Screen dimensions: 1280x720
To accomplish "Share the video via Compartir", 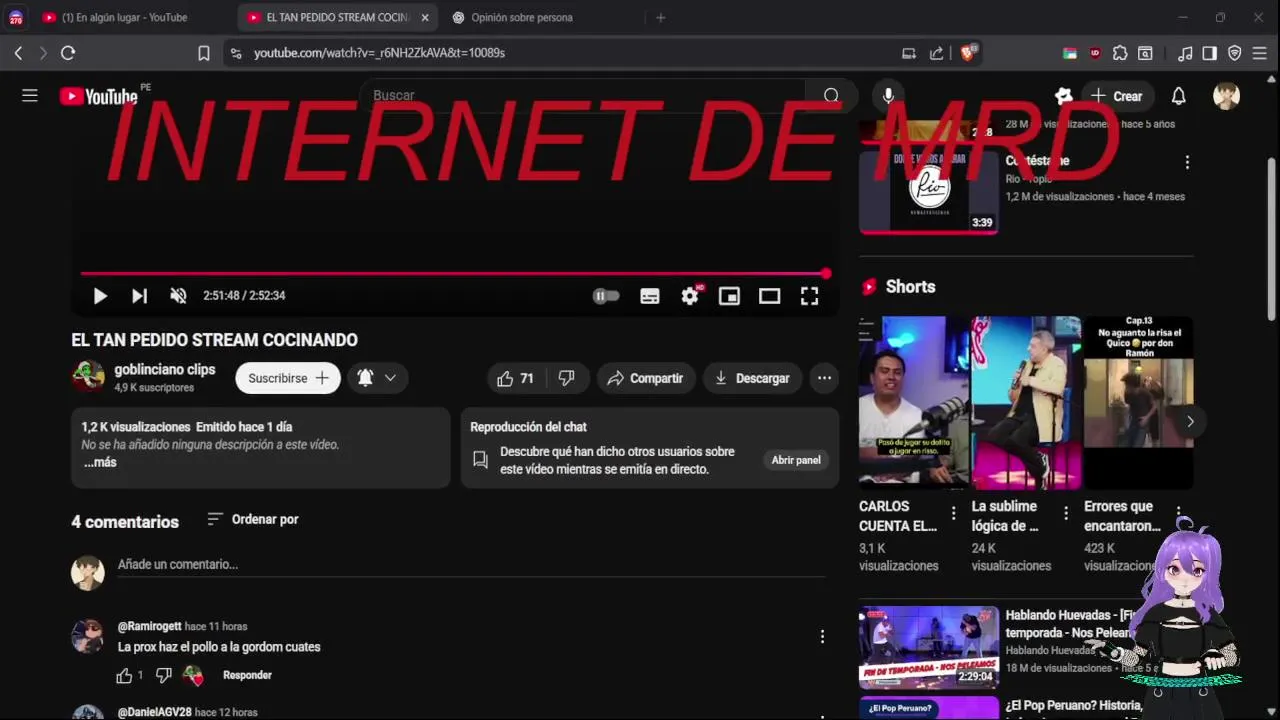I will tap(646, 378).
